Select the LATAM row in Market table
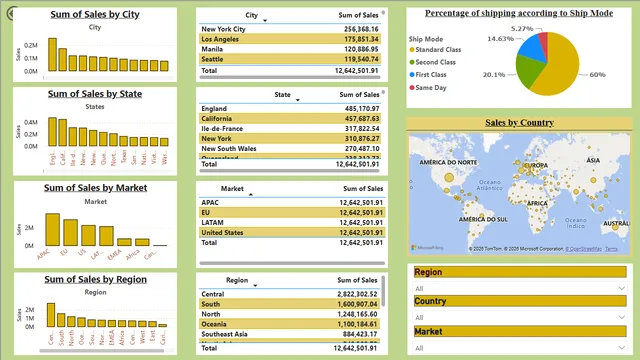 pos(292,222)
